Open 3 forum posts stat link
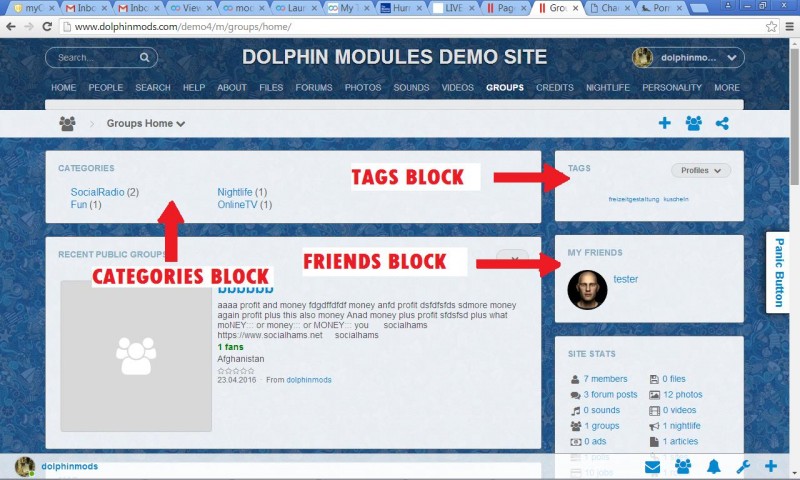This screenshot has height=480, width=800. 610,394
